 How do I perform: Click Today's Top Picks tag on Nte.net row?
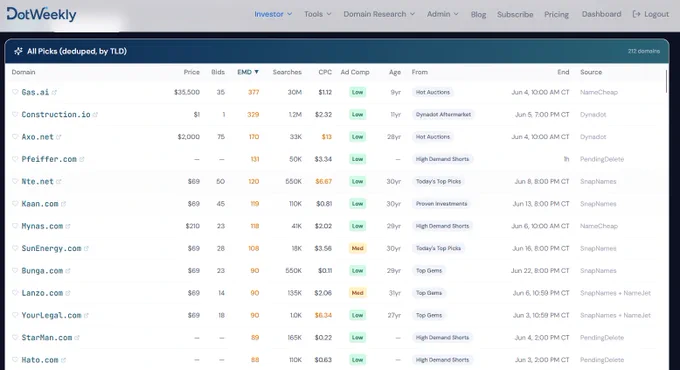tap(438, 181)
